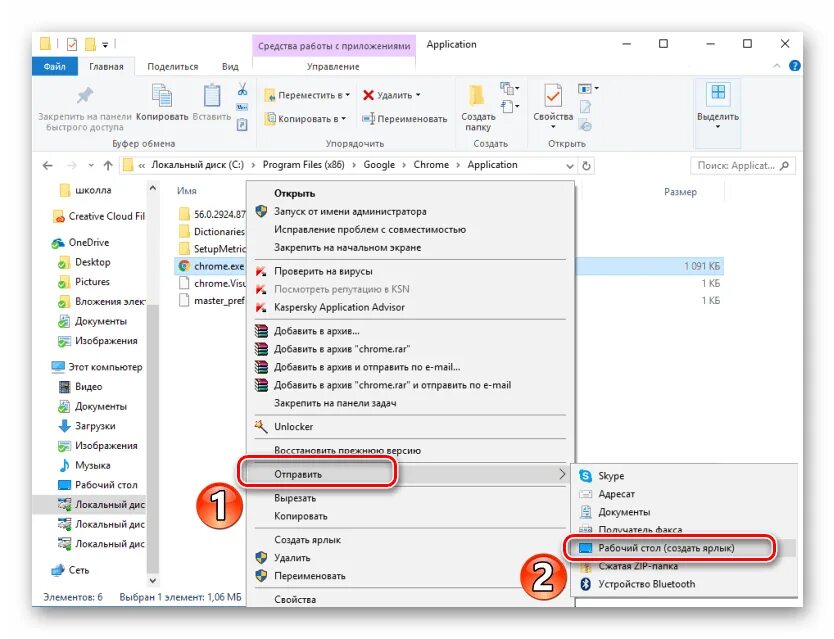The image size is (834, 639).
Task: Choose Устройство Bluetooth in submenu
Action: 646,584
